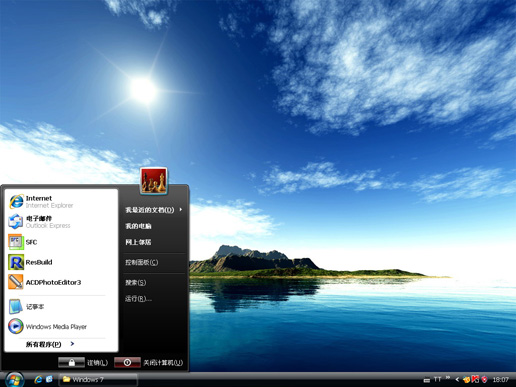Image resolution: width=516 pixels, height=387 pixels.
Task: Click the chess user account picture
Action: tap(153, 181)
